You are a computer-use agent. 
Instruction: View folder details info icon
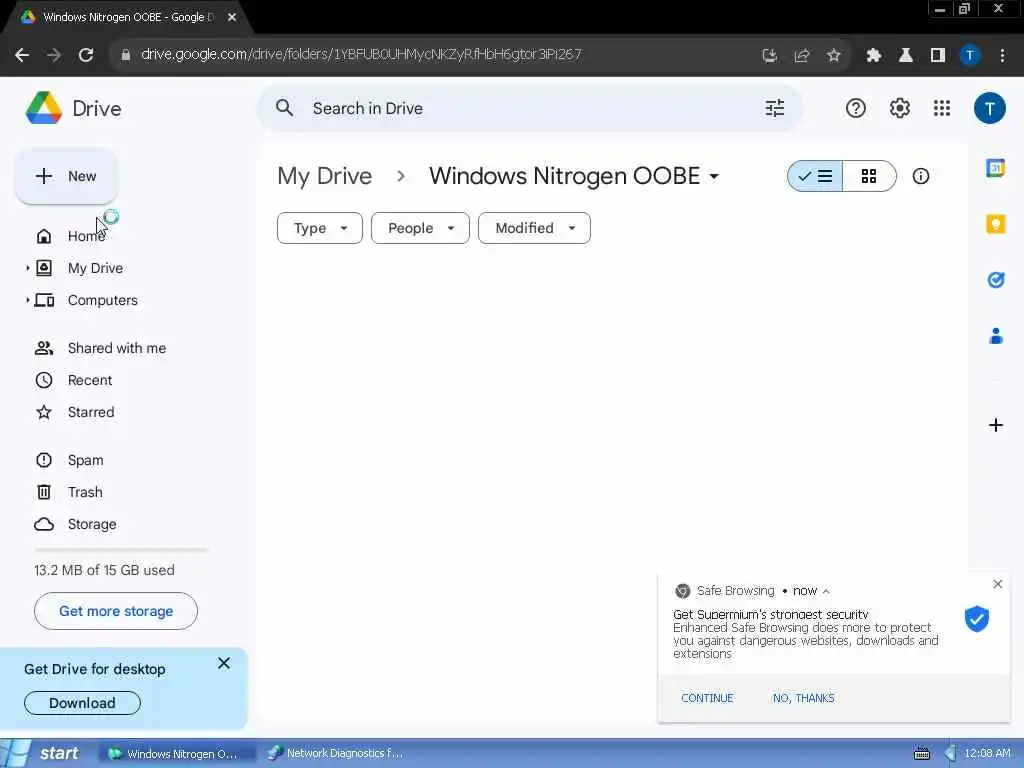click(921, 176)
